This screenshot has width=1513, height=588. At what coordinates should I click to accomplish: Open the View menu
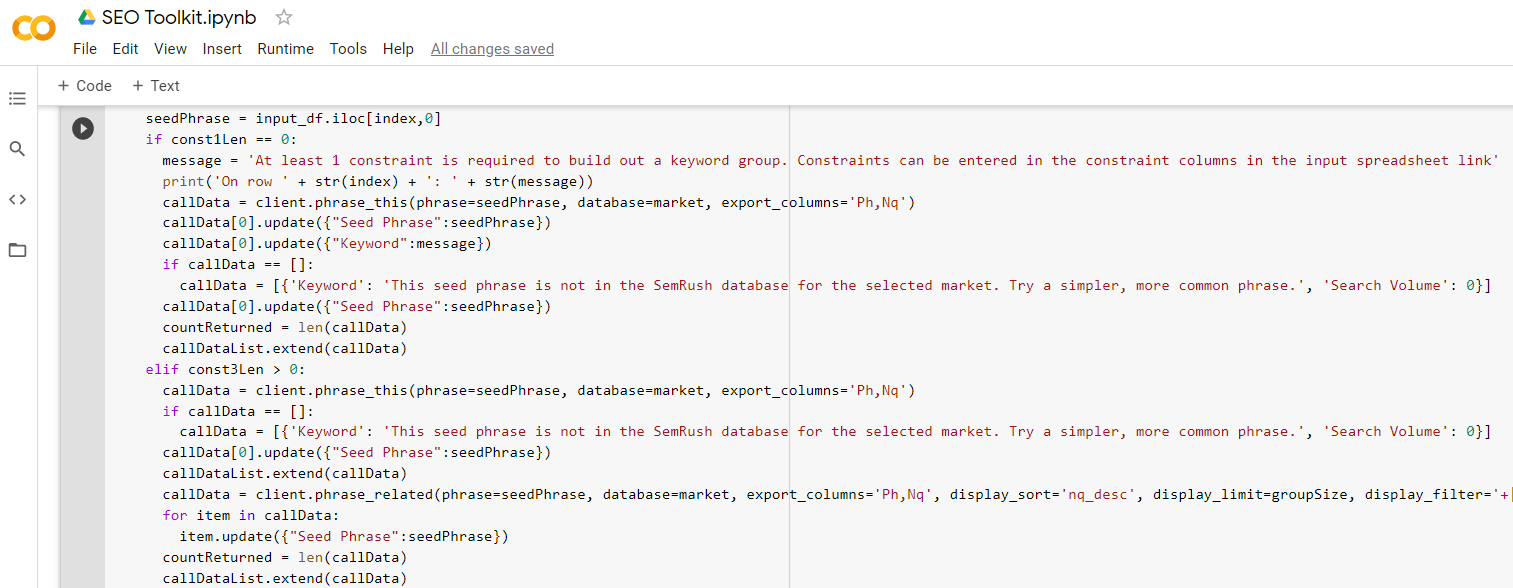point(170,49)
